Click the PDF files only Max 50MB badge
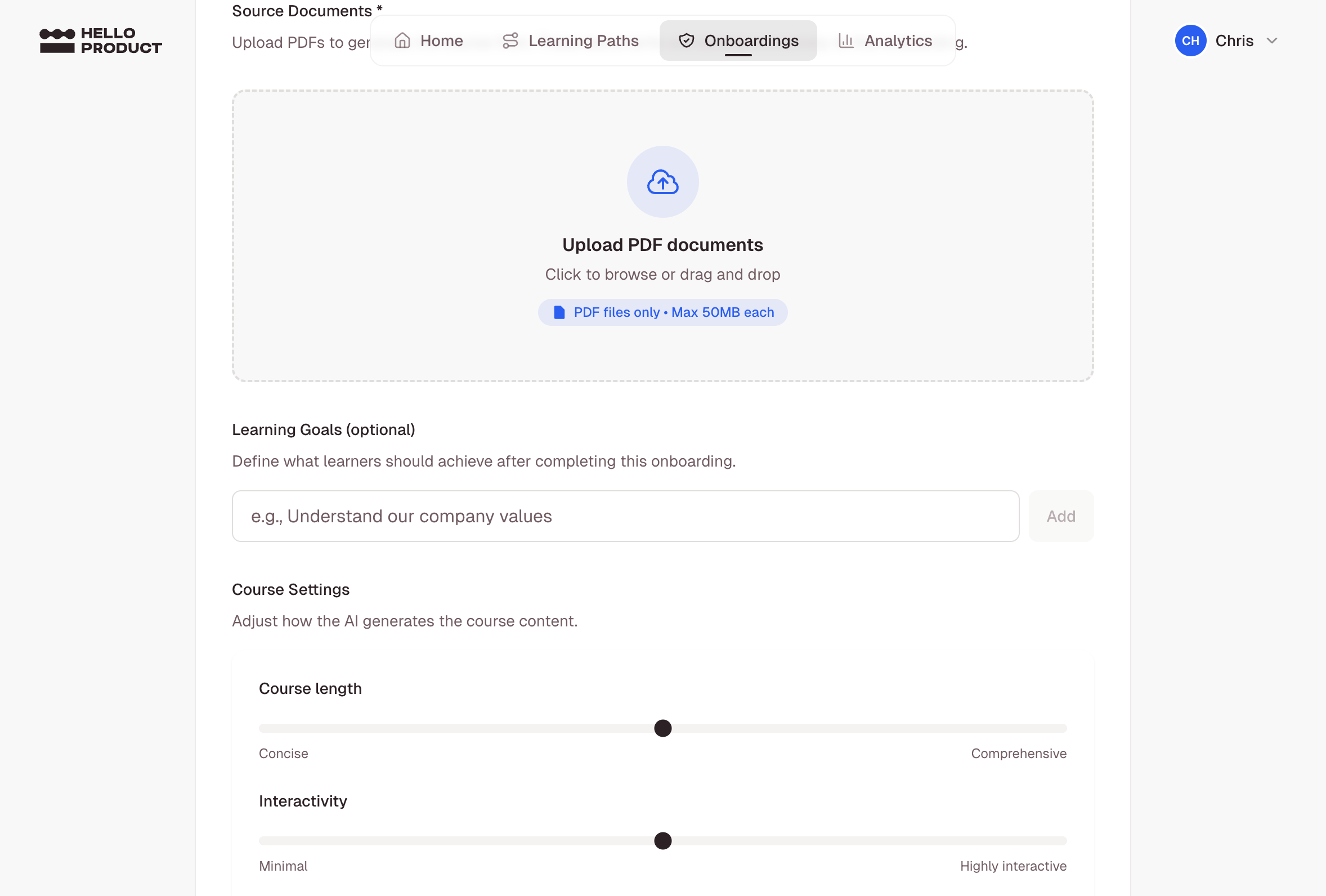The image size is (1326, 896). click(x=662, y=312)
